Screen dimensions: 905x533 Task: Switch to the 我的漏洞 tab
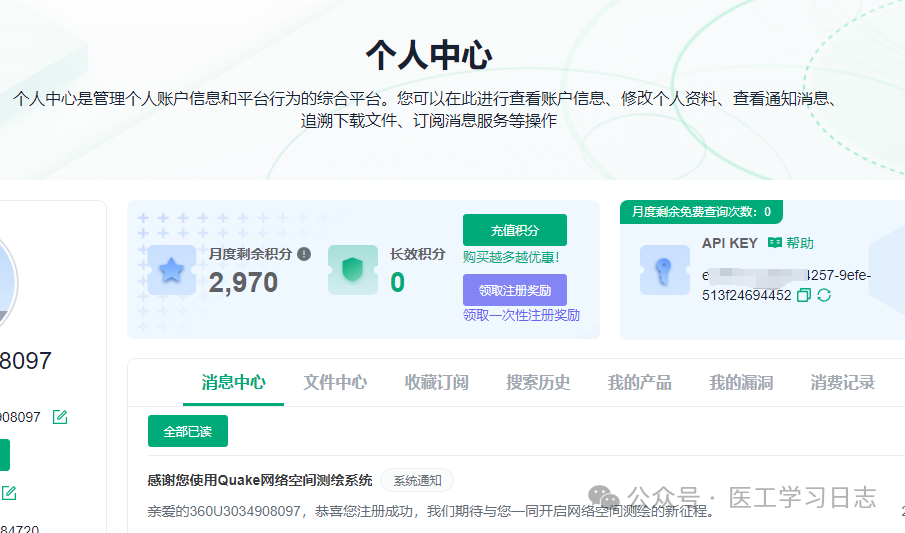[741, 382]
